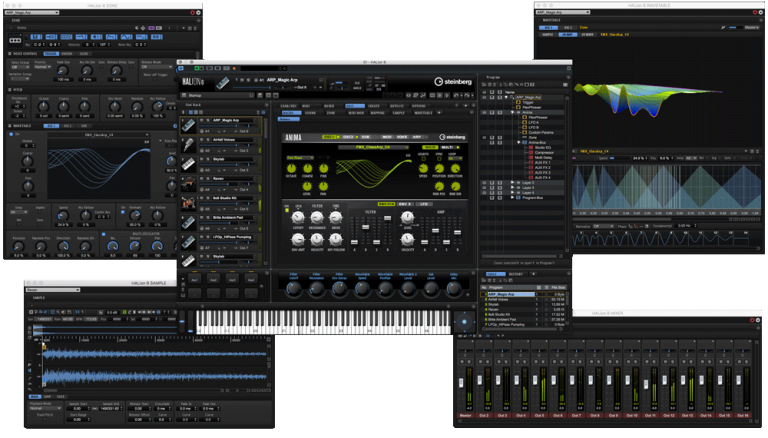768x438 pixels.
Task: Click the green power icon in top bar
Action: (x=197, y=69)
